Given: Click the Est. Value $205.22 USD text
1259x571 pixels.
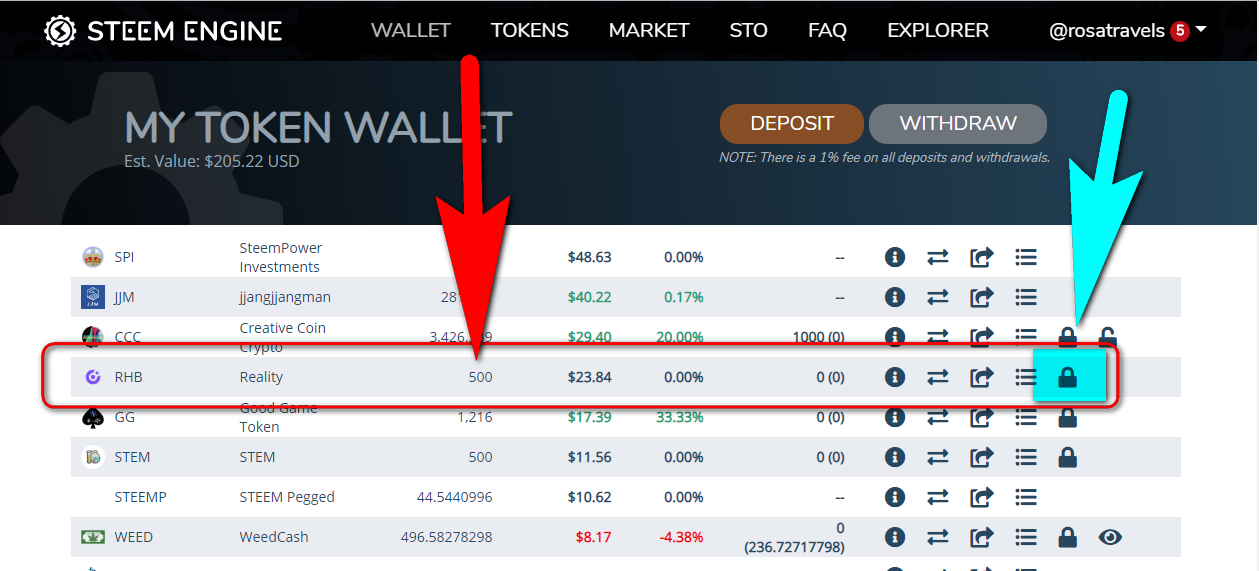Looking at the screenshot, I should click(212, 160).
